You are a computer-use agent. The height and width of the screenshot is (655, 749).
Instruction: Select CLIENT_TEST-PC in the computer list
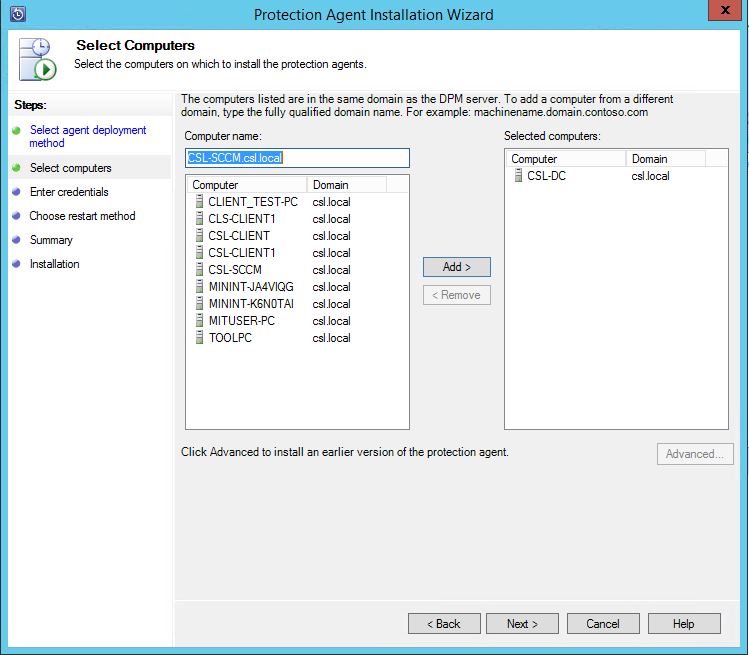coord(253,202)
